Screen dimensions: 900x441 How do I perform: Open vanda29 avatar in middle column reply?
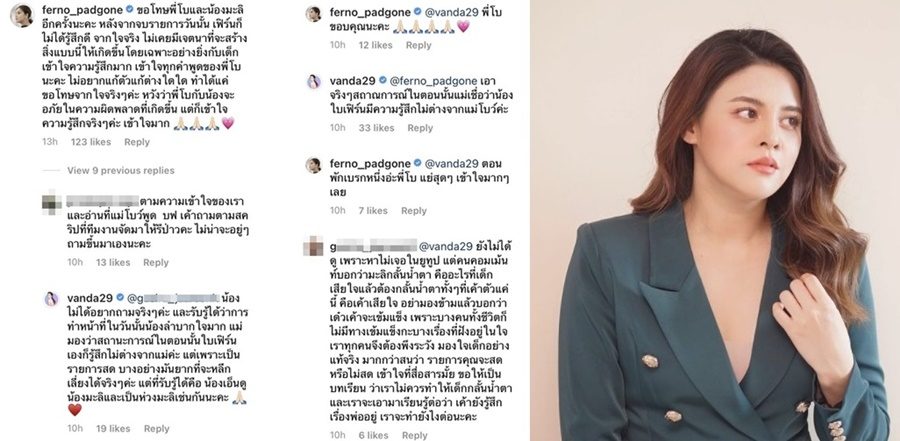[313, 82]
